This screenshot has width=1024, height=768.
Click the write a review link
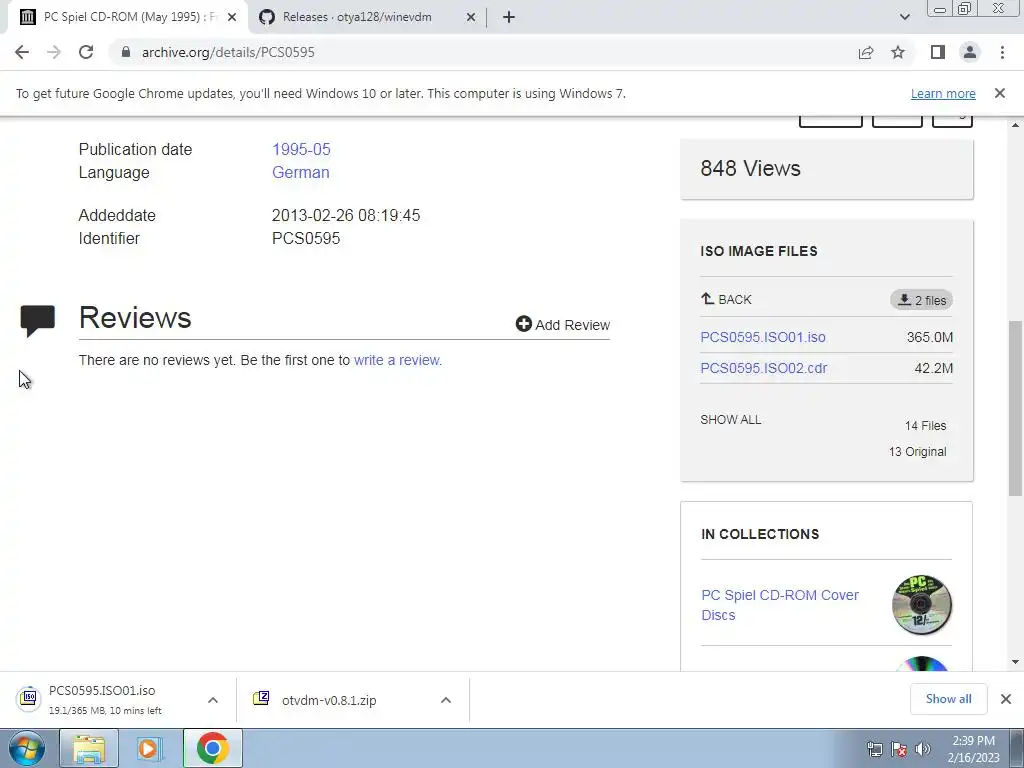[398, 360]
